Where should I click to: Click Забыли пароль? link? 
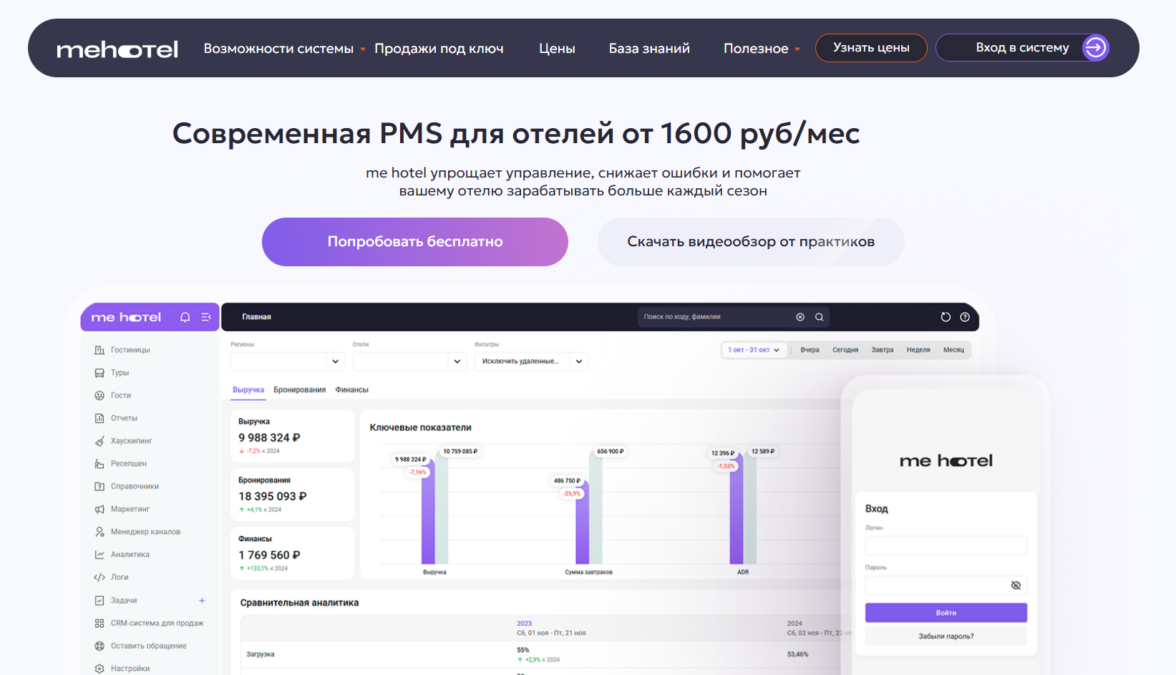pos(946,637)
